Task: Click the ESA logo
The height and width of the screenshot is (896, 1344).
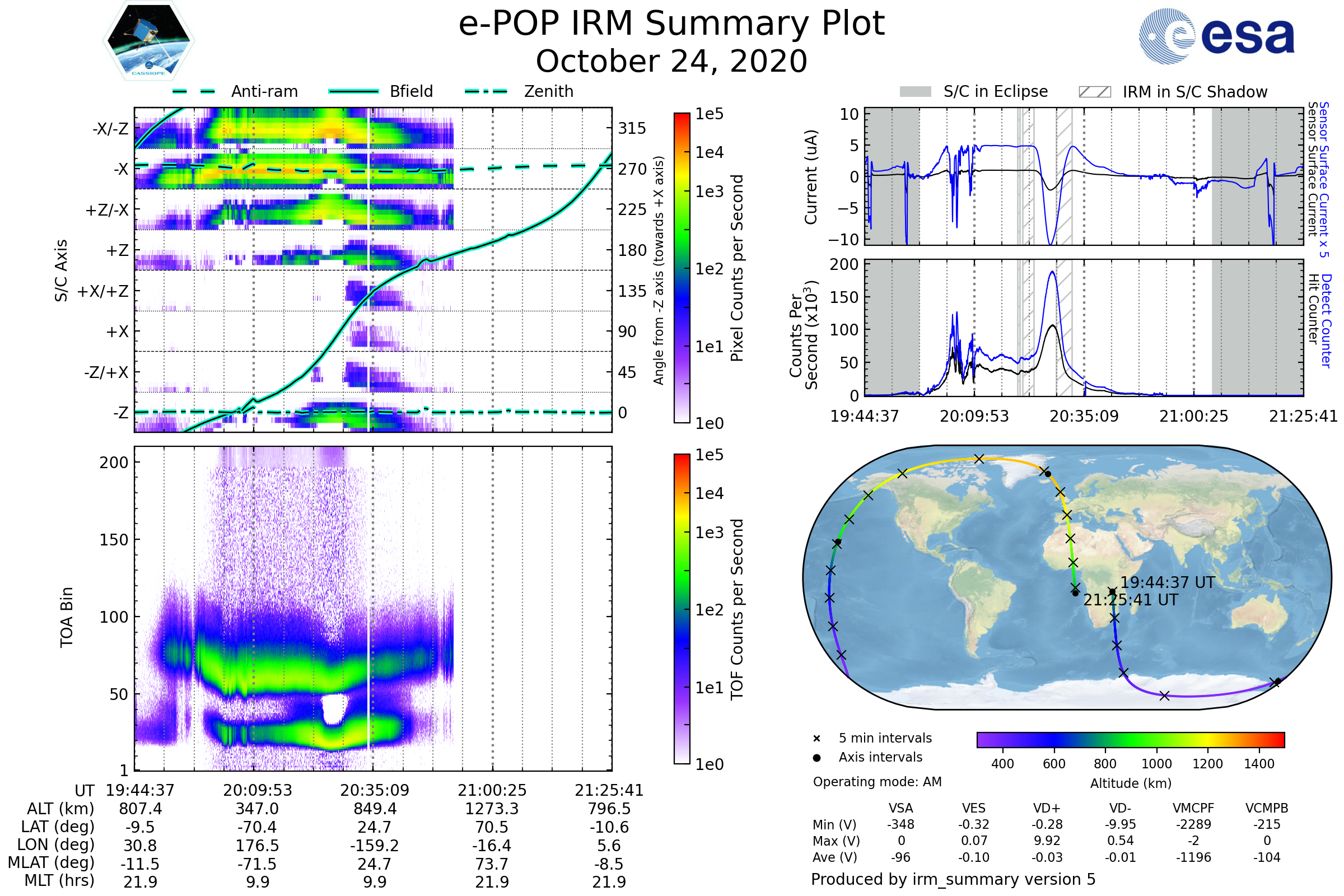Action: [1216, 35]
